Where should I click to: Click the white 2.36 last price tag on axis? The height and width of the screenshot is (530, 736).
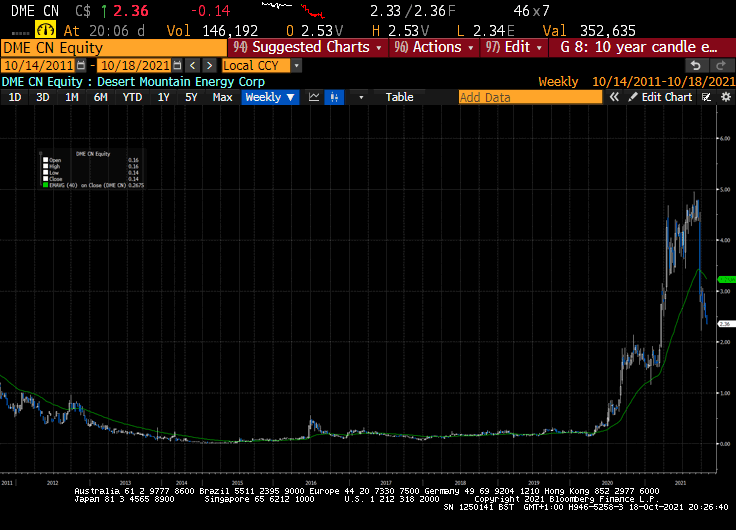726,324
